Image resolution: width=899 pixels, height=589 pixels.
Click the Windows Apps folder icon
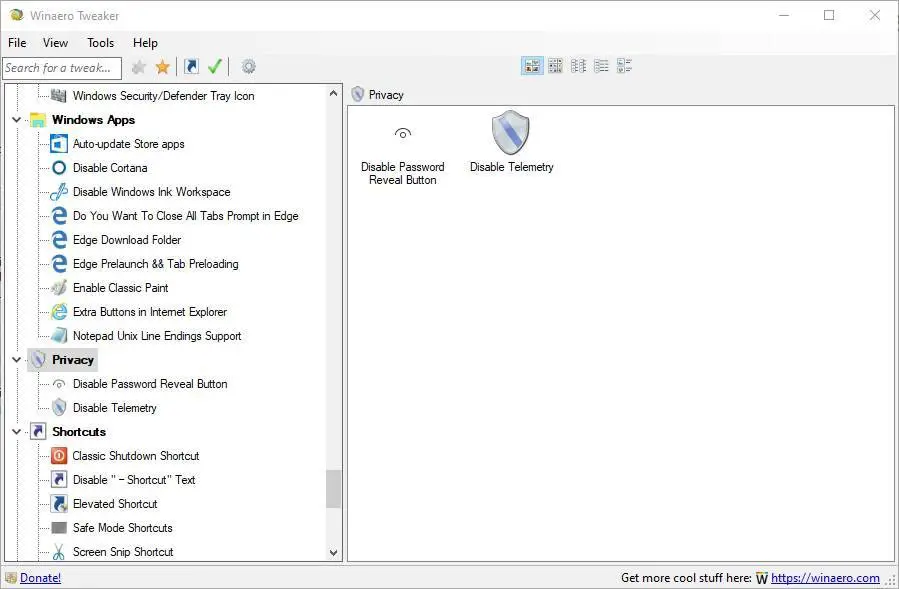pos(38,120)
